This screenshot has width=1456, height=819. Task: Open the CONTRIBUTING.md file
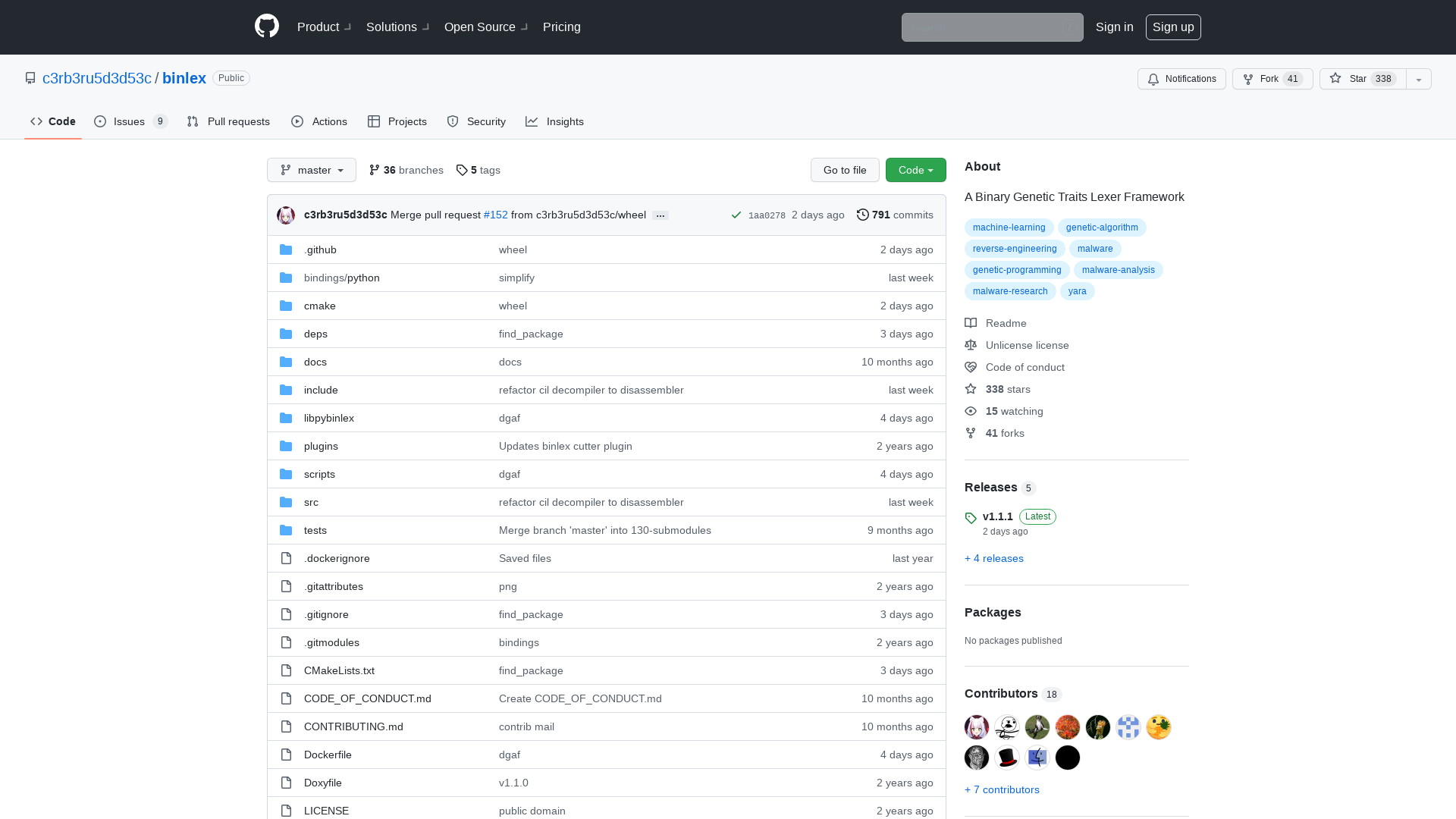353,726
